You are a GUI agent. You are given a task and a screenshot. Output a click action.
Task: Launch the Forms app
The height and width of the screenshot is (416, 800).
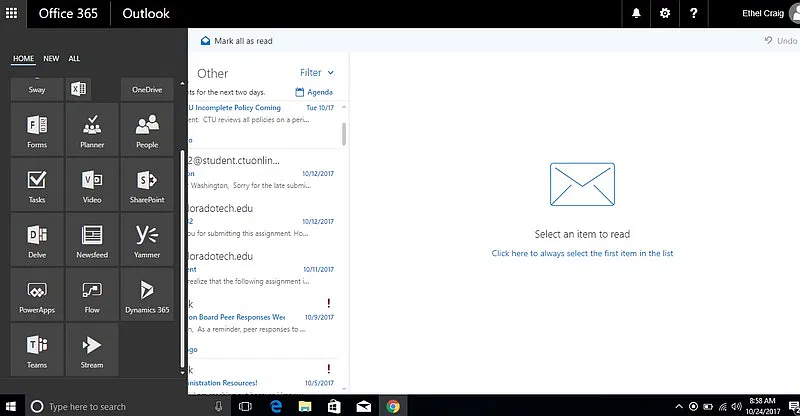tap(37, 130)
